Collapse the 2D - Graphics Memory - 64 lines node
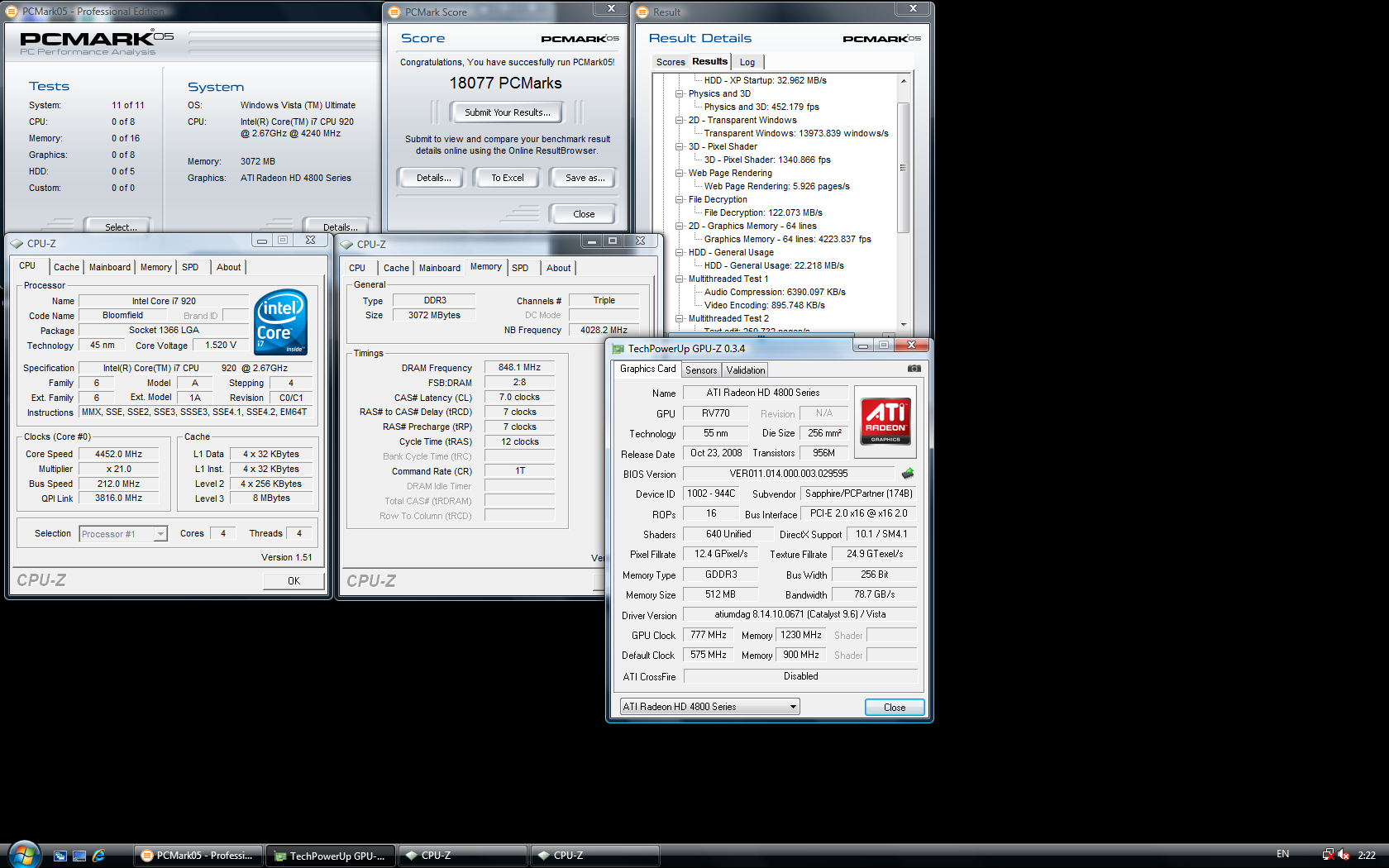 [680, 226]
